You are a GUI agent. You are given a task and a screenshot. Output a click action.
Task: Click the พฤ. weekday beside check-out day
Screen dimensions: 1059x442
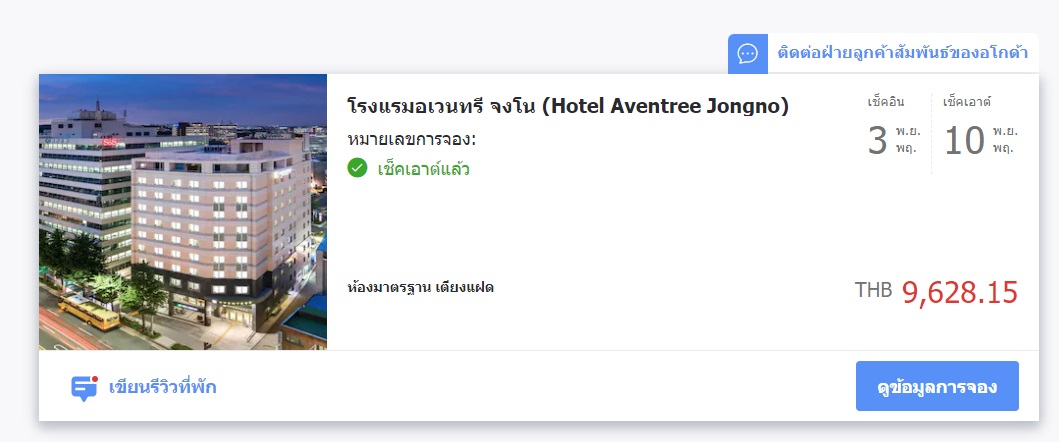1003,149
